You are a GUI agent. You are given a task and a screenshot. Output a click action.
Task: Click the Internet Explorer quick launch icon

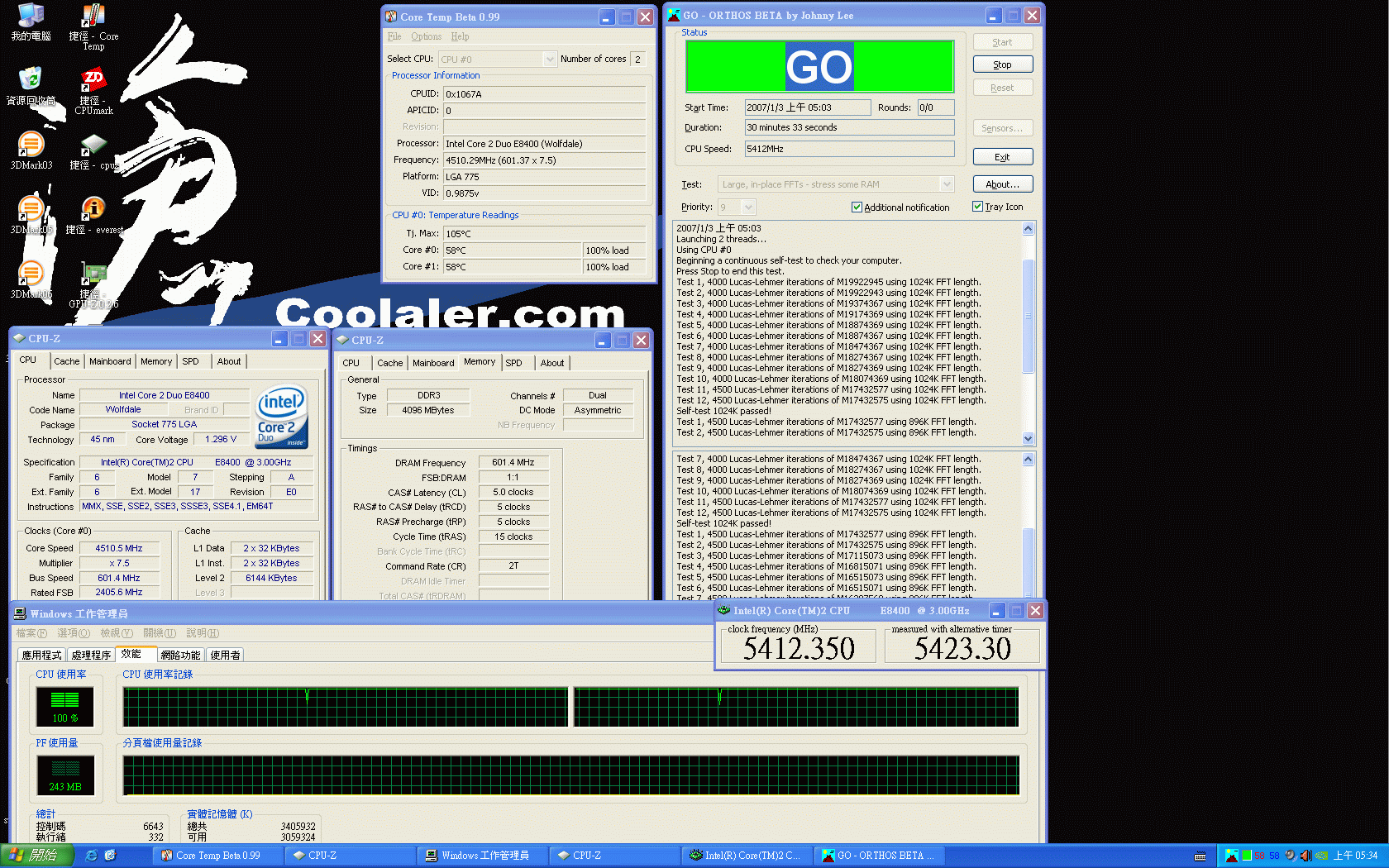click(91, 856)
